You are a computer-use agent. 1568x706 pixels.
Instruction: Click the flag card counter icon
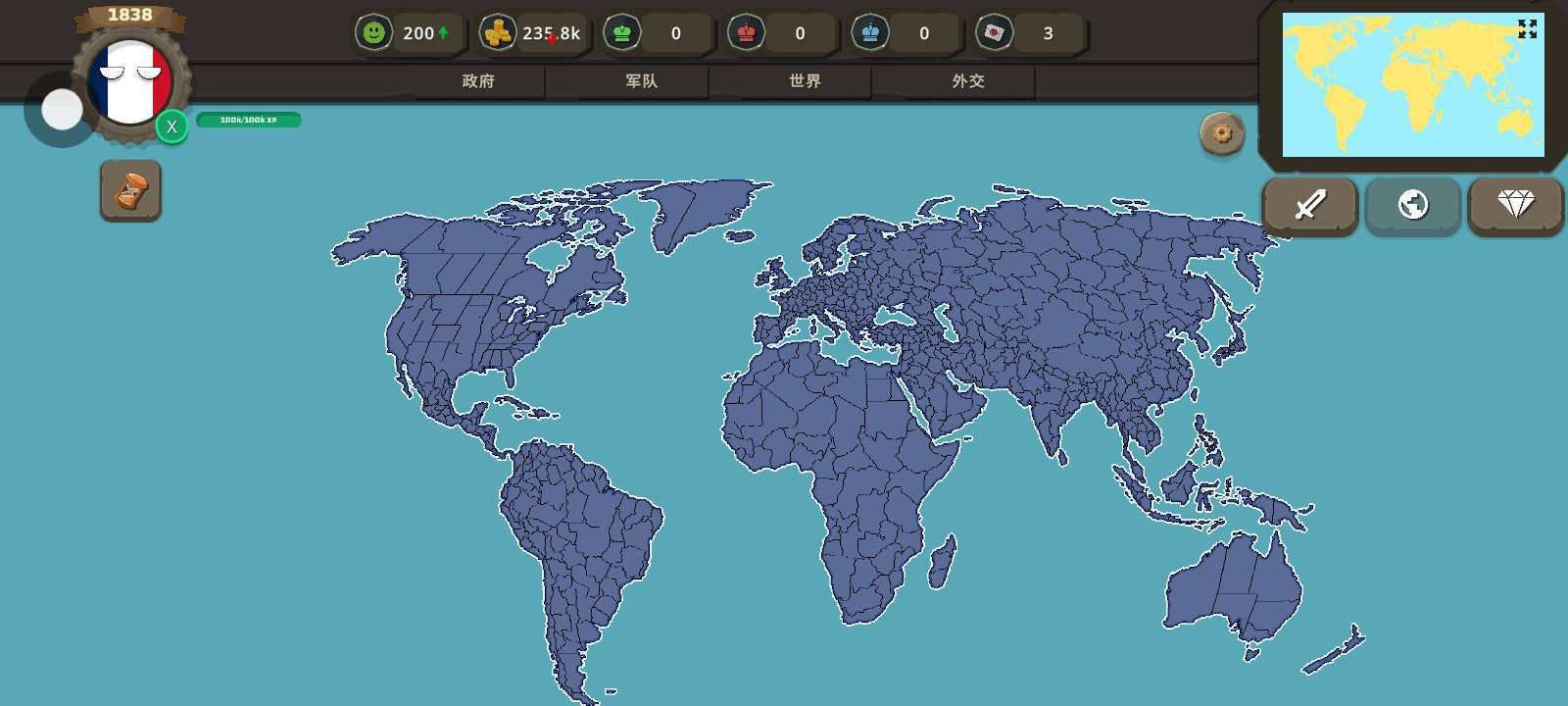(x=994, y=33)
